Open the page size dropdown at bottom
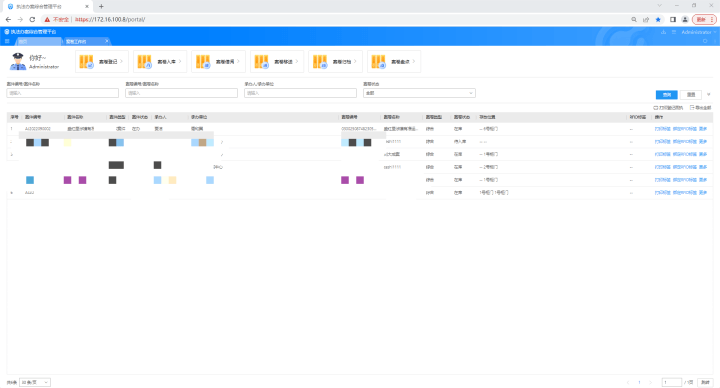720x388 pixels. (35, 382)
